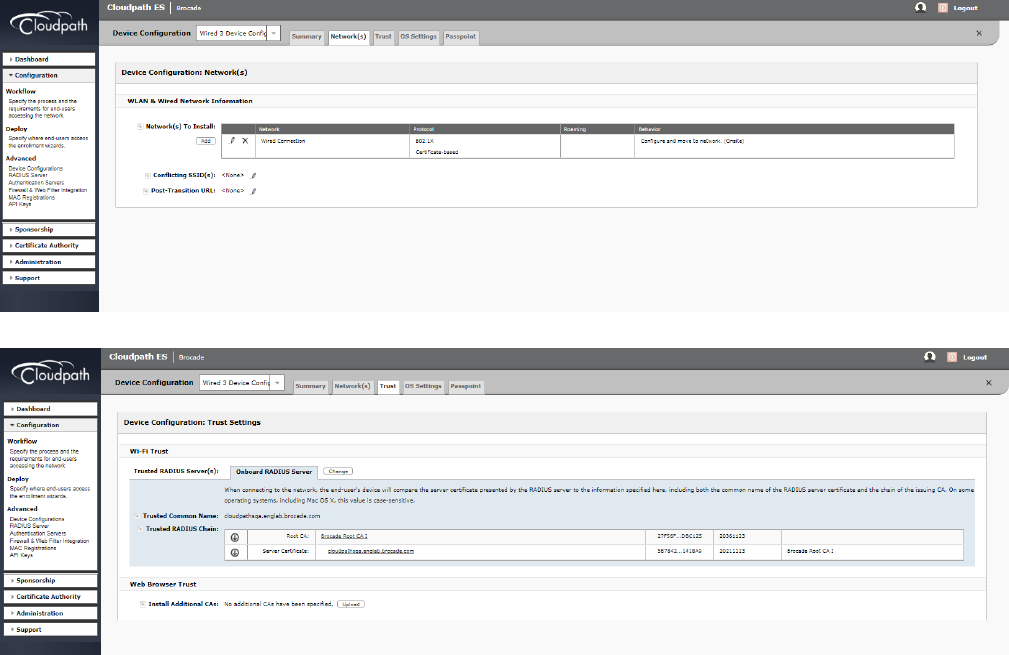Click the 'Certificate-based' protocol text
This screenshot has height=655, width=1009.
click(x=437, y=152)
